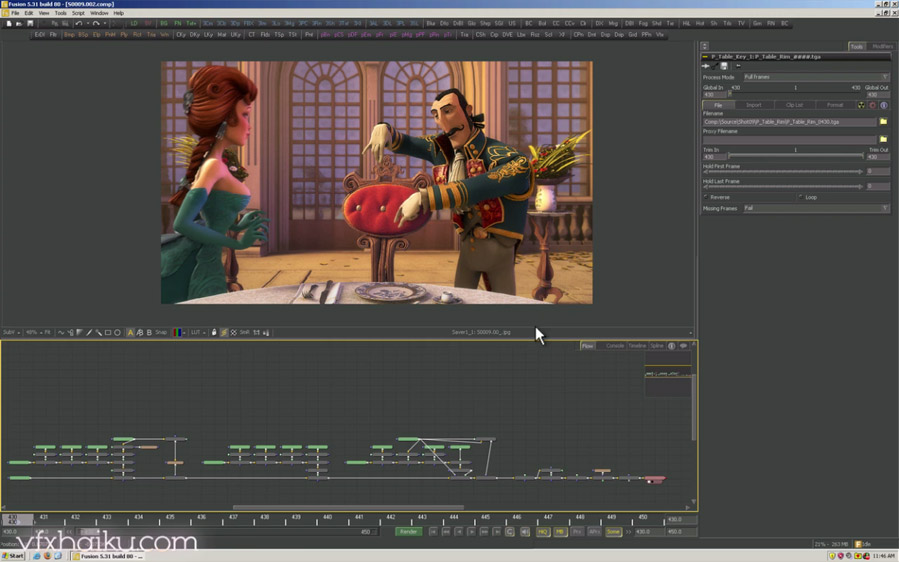
Task: Click the chat bubble icon in flow header
Action: (683, 346)
